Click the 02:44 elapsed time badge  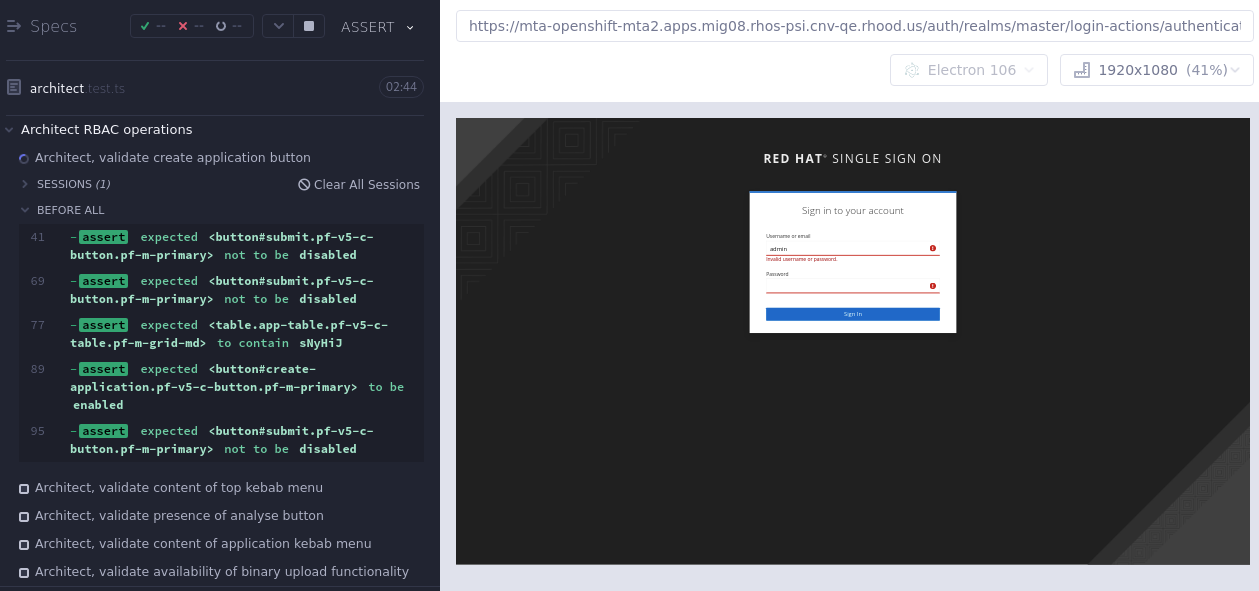point(401,87)
